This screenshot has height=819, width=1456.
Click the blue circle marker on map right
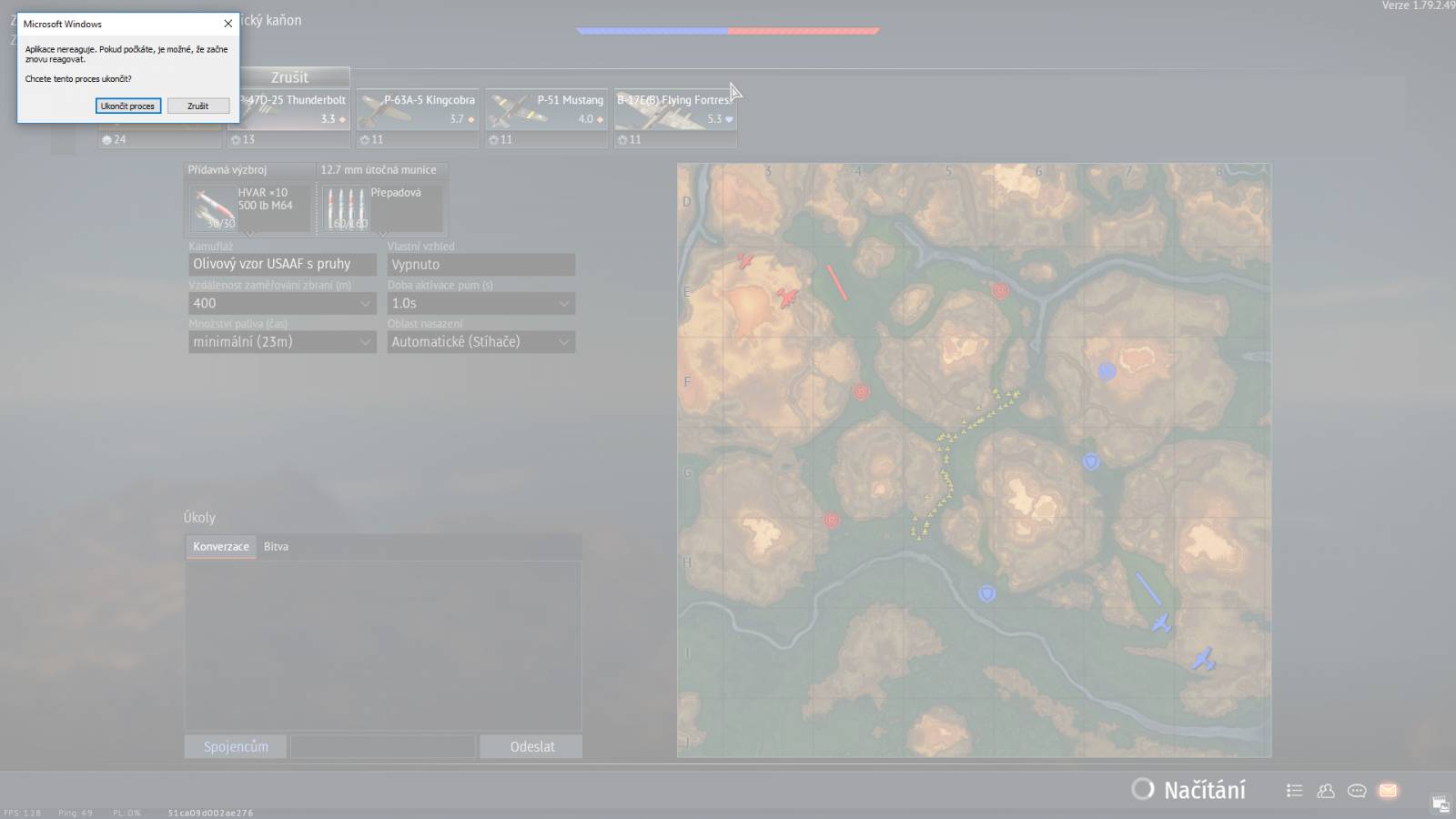pyautogui.click(x=1107, y=371)
